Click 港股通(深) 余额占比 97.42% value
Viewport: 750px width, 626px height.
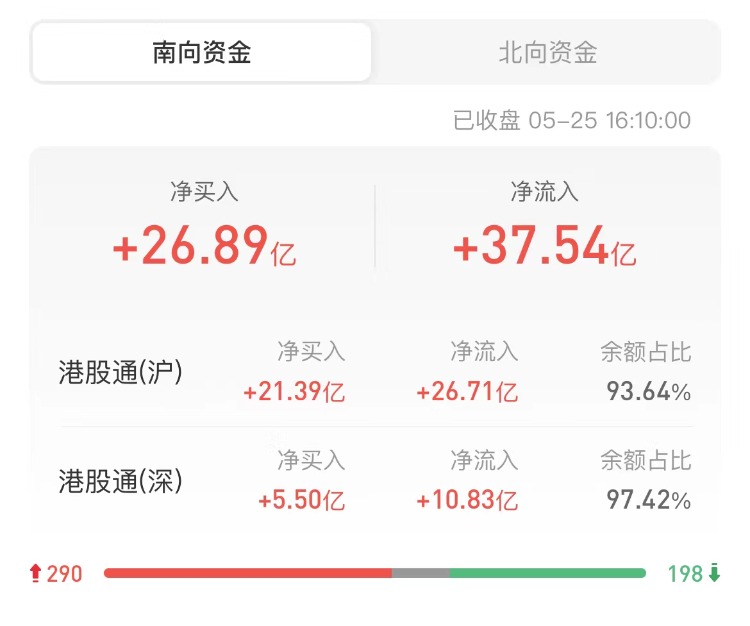pos(649,500)
